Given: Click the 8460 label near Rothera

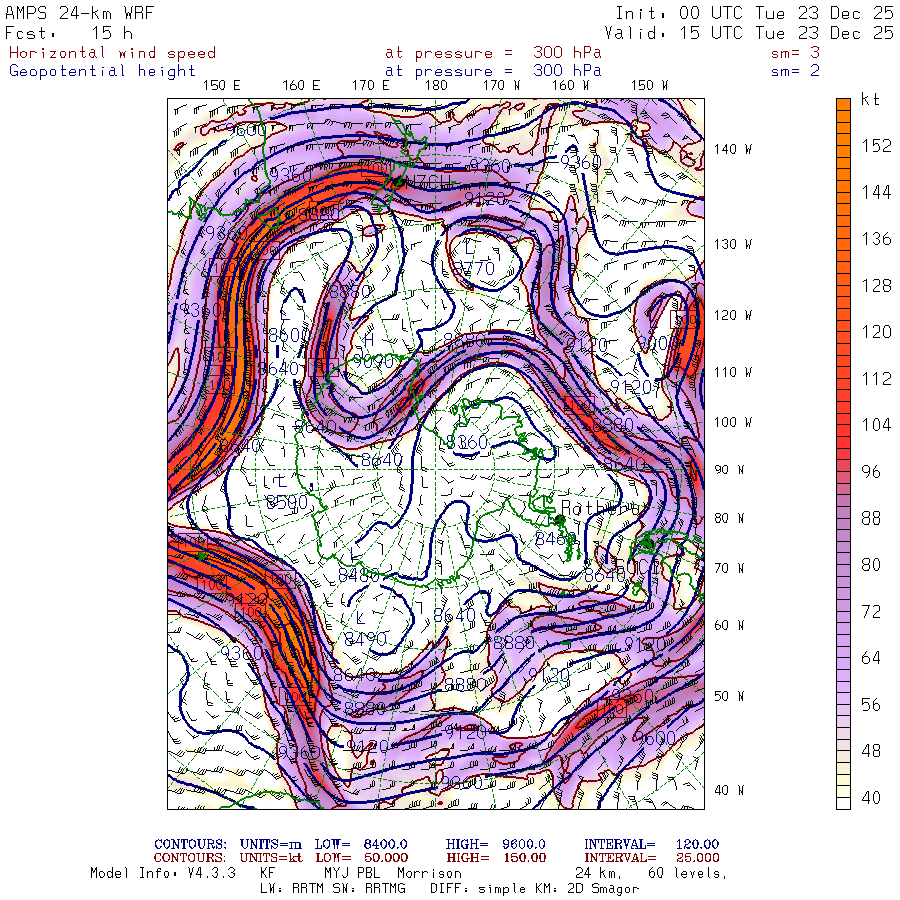Looking at the screenshot, I should pos(555,538).
